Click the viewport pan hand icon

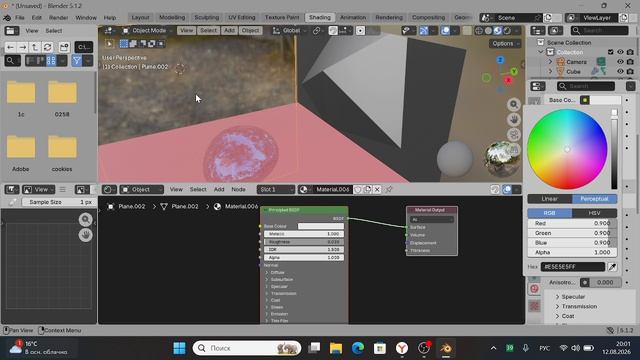(514, 119)
